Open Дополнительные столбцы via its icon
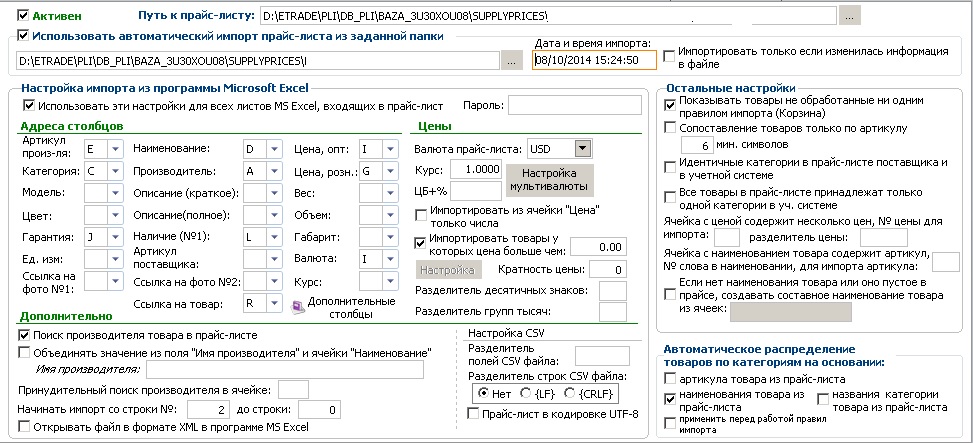Viewport: 973px width, 443px height. point(298,306)
